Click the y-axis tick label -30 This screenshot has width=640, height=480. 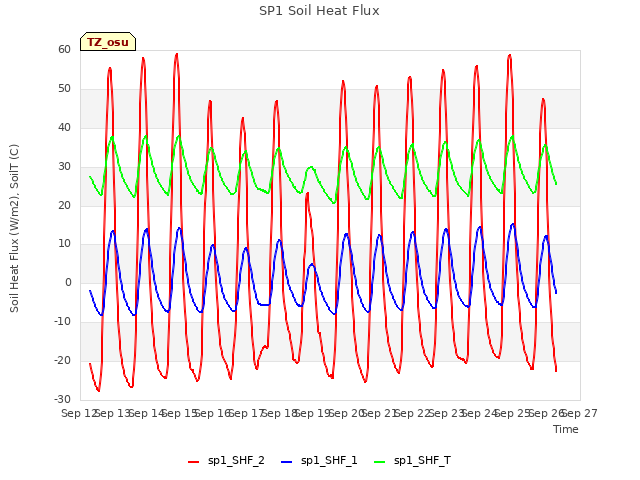tap(62, 399)
